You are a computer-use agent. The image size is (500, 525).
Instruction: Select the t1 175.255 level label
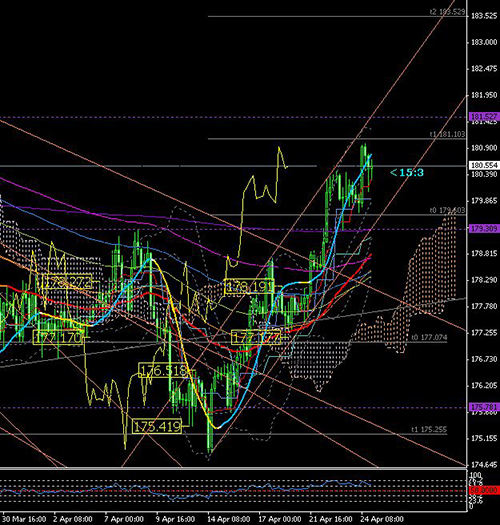pyautogui.click(x=429, y=430)
